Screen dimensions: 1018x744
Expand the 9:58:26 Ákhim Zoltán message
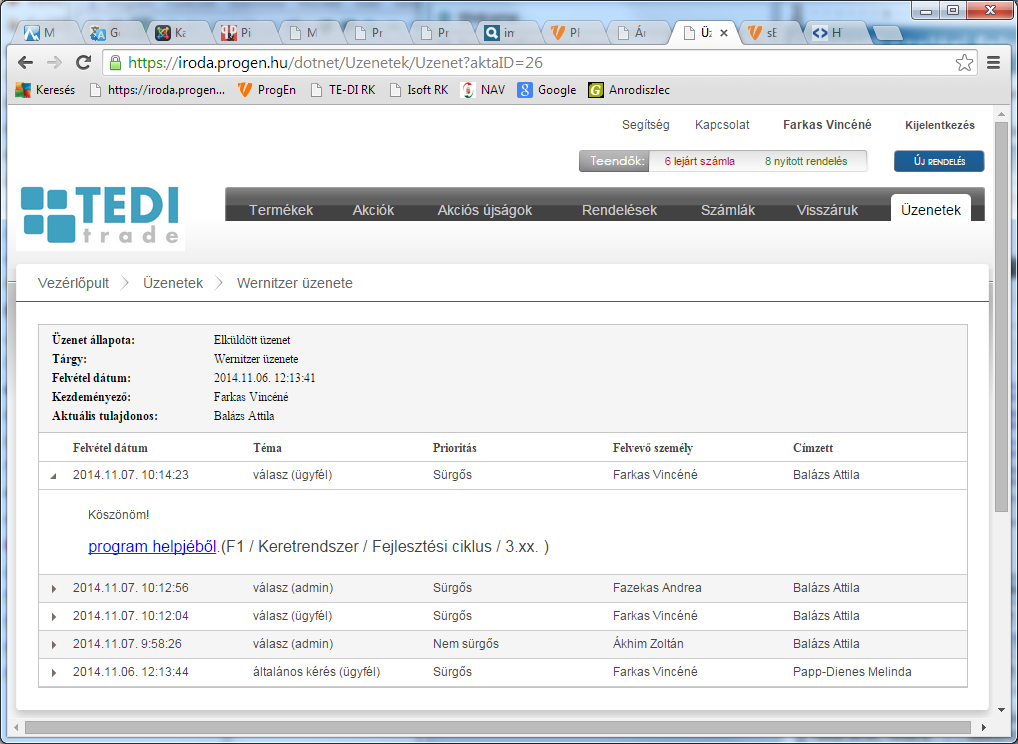(x=54, y=645)
